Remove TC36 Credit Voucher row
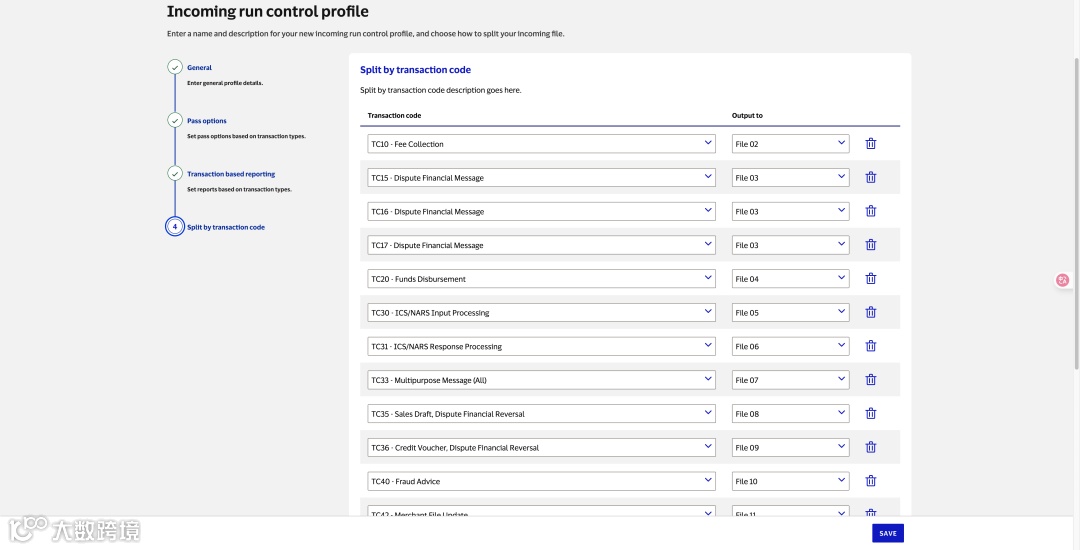1080x550 pixels. (x=870, y=447)
